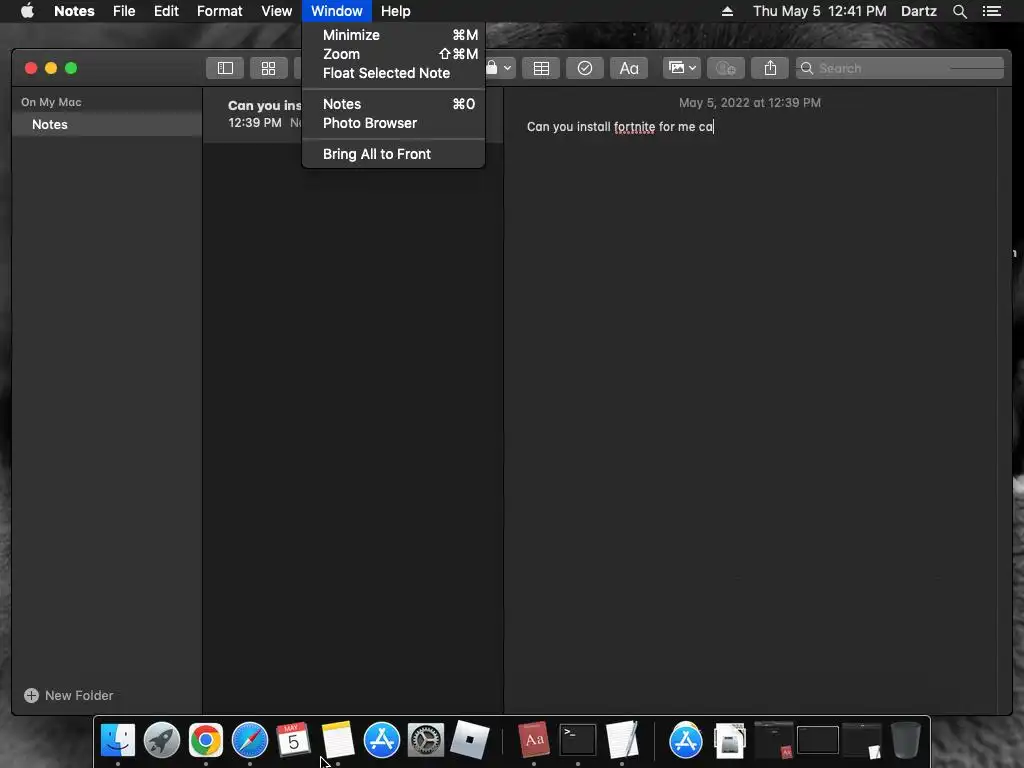The image size is (1024, 768).
Task: Open the Apple menu
Action: [27, 11]
